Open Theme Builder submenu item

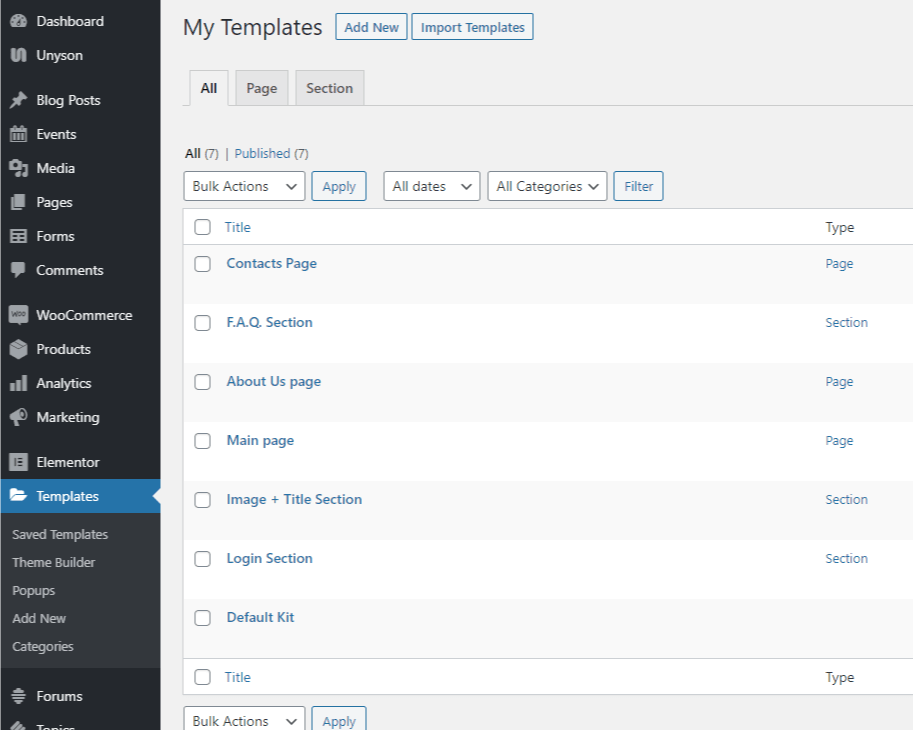click(x=54, y=562)
